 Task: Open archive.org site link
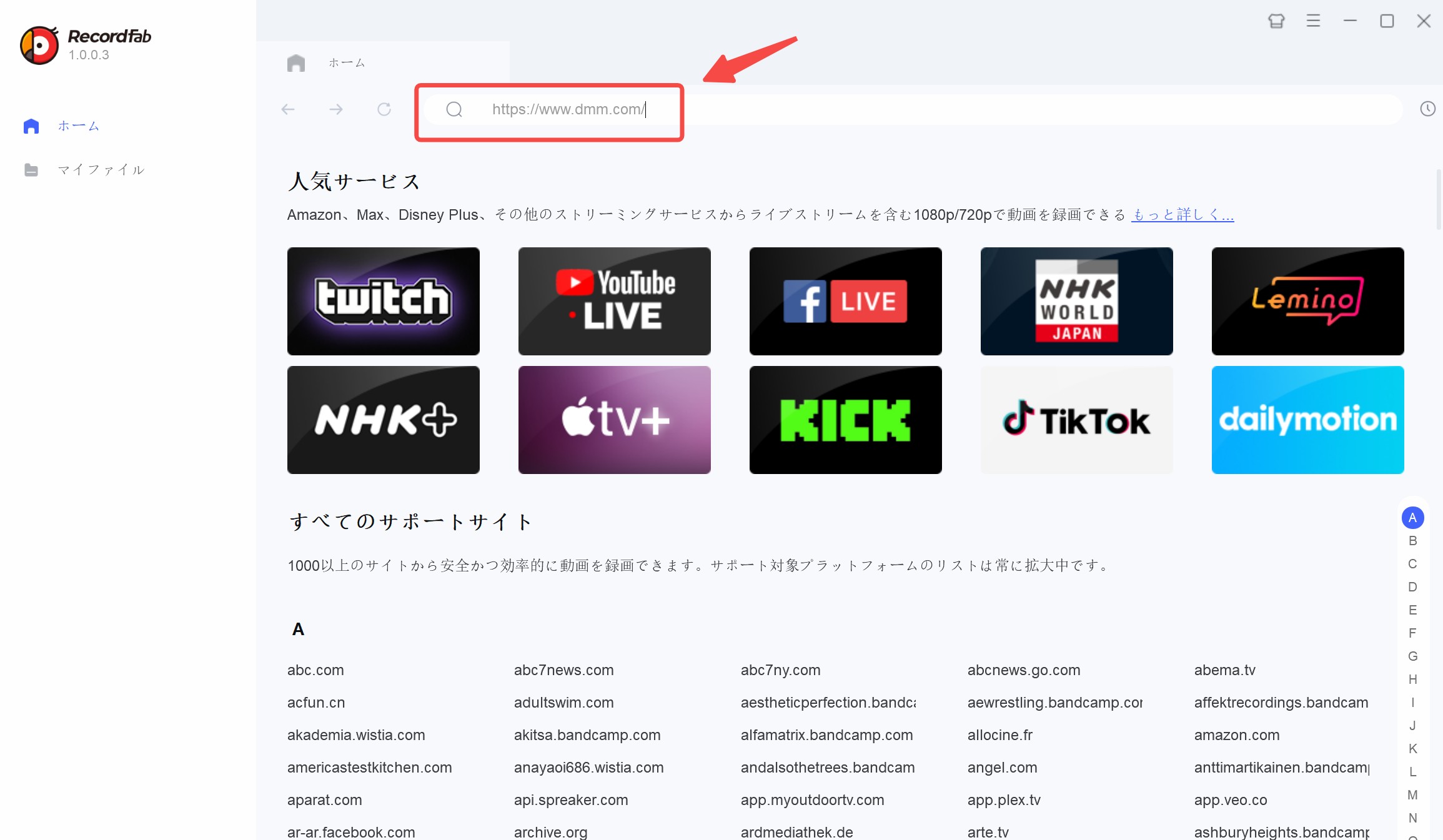click(551, 833)
